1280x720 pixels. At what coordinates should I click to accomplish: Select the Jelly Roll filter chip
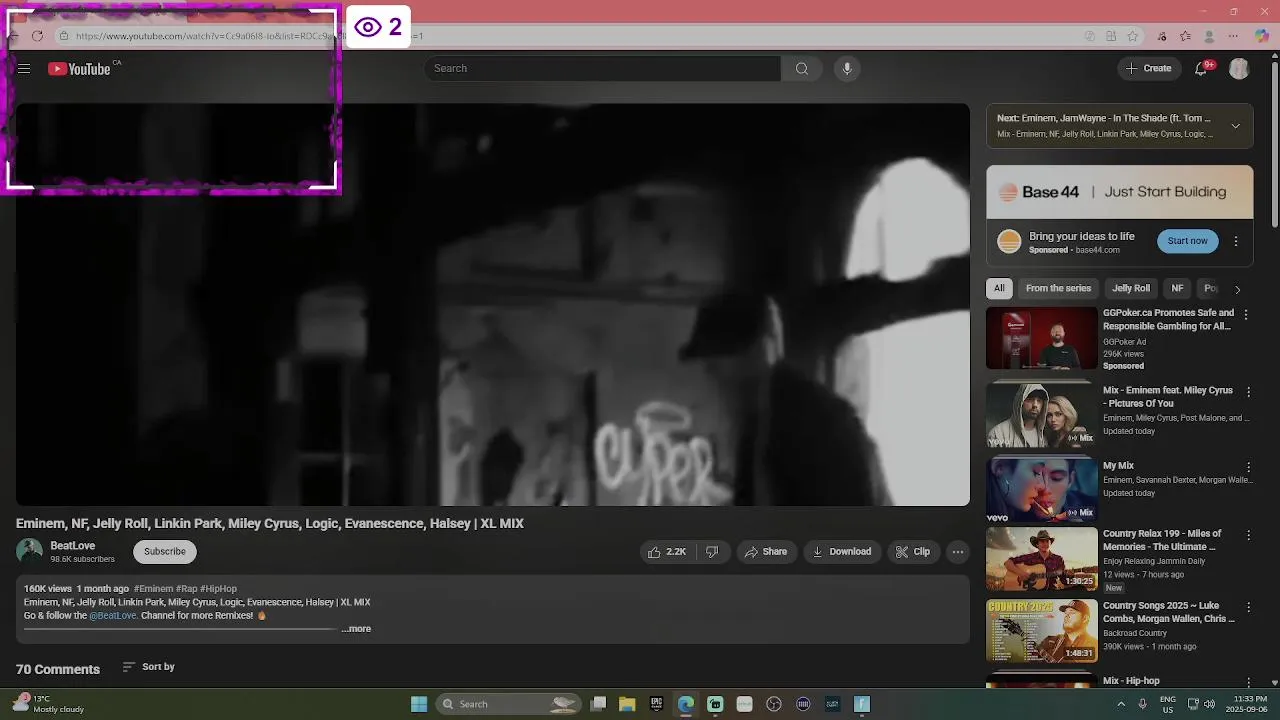[x=1131, y=288]
